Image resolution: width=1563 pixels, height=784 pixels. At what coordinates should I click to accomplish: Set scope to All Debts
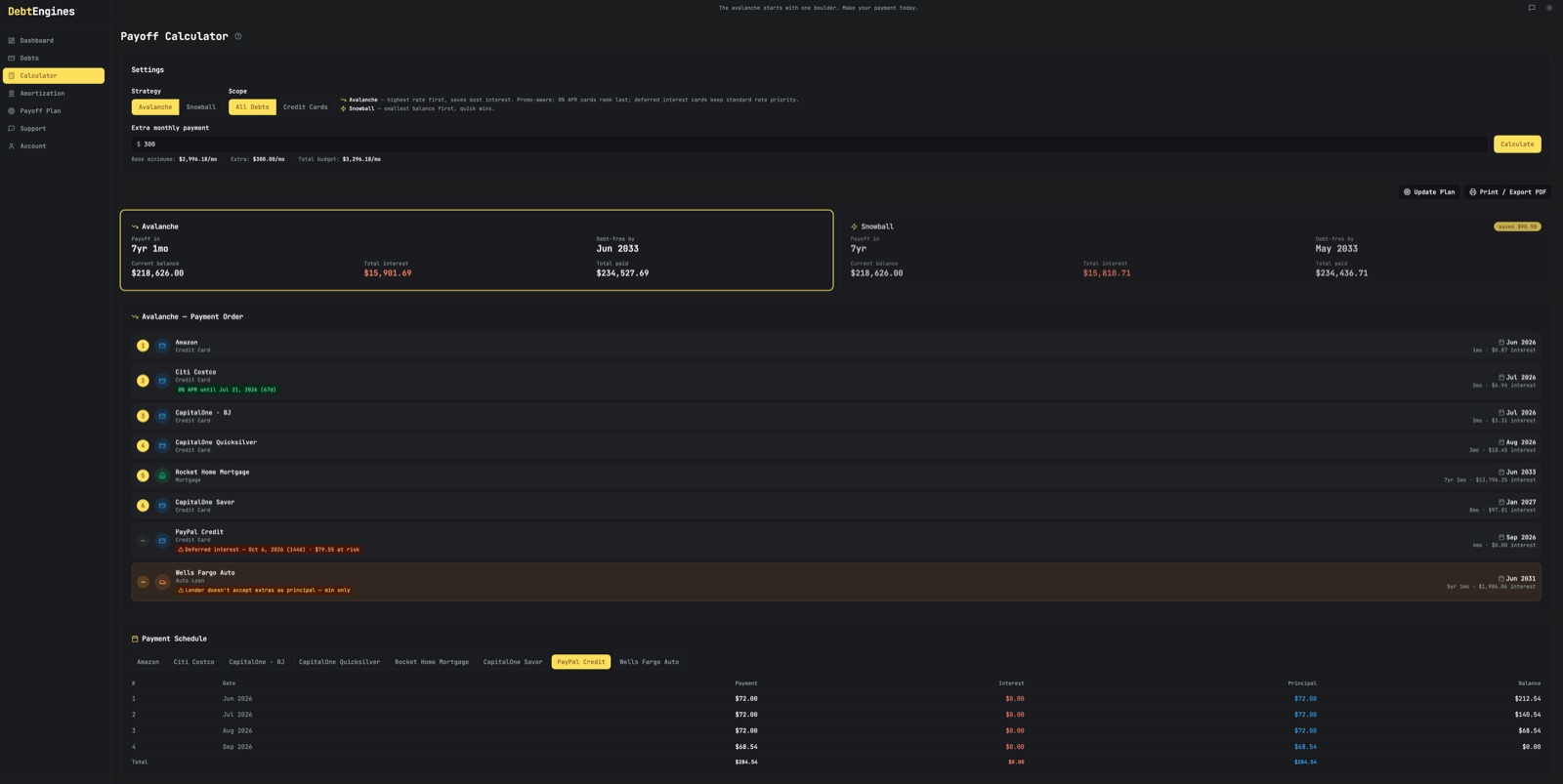point(252,107)
